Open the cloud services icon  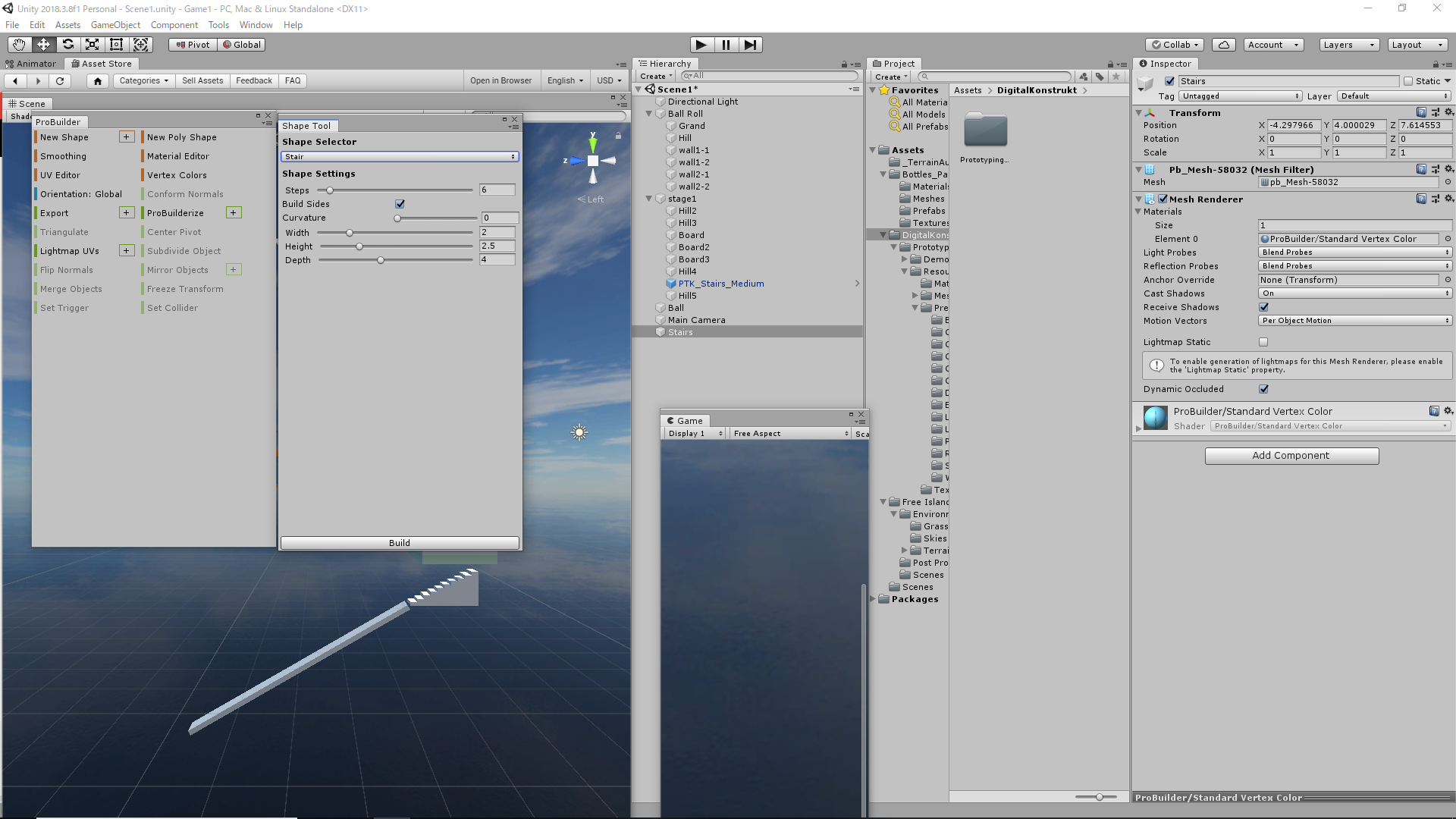click(1223, 45)
